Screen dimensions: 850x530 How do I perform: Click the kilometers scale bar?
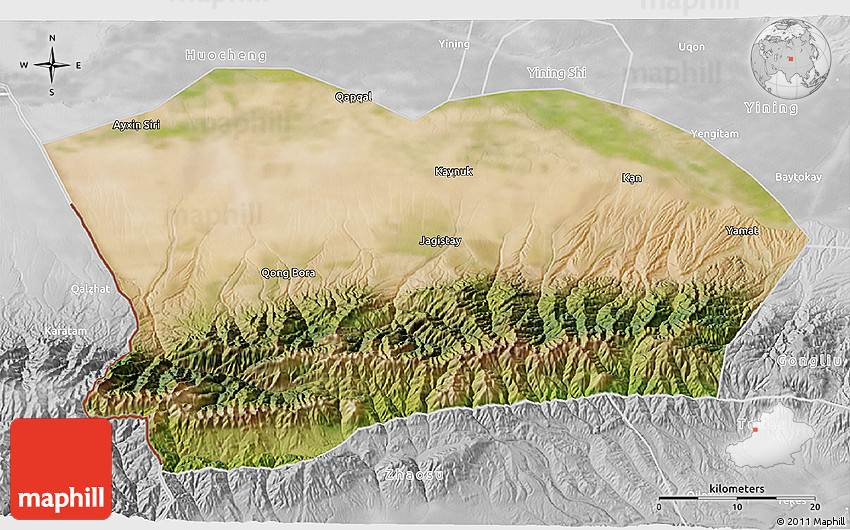[x=736, y=496]
